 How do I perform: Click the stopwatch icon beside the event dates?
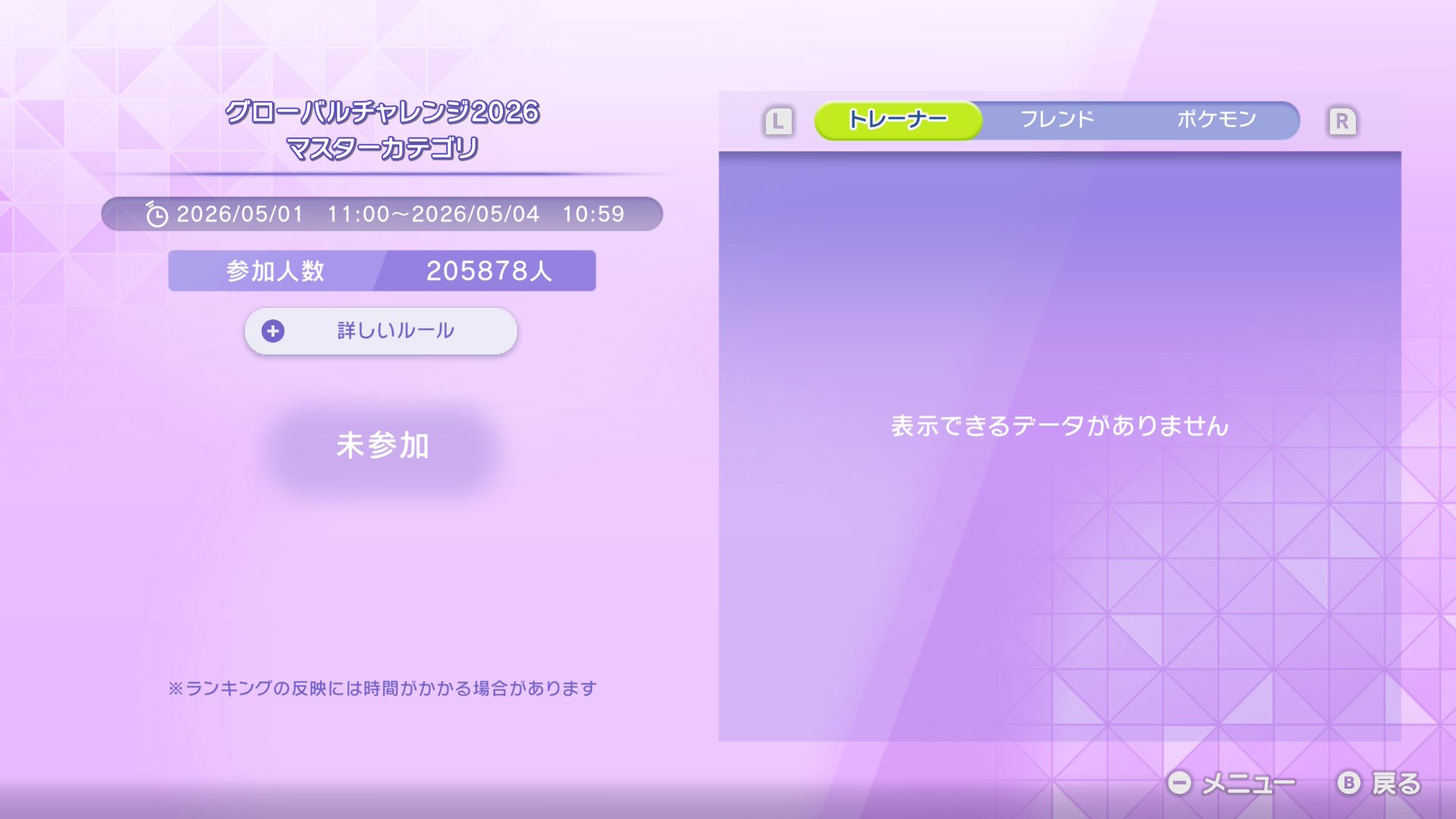coord(156,215)
